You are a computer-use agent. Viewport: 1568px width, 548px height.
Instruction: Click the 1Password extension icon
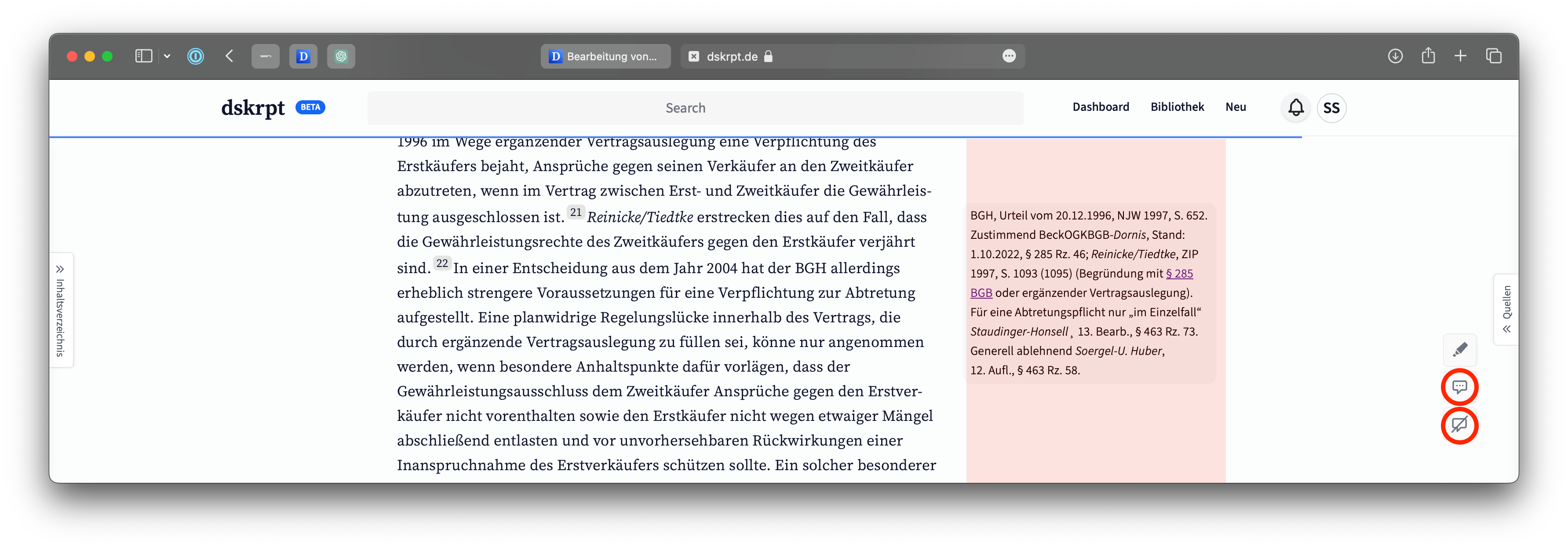click(195, 56)
